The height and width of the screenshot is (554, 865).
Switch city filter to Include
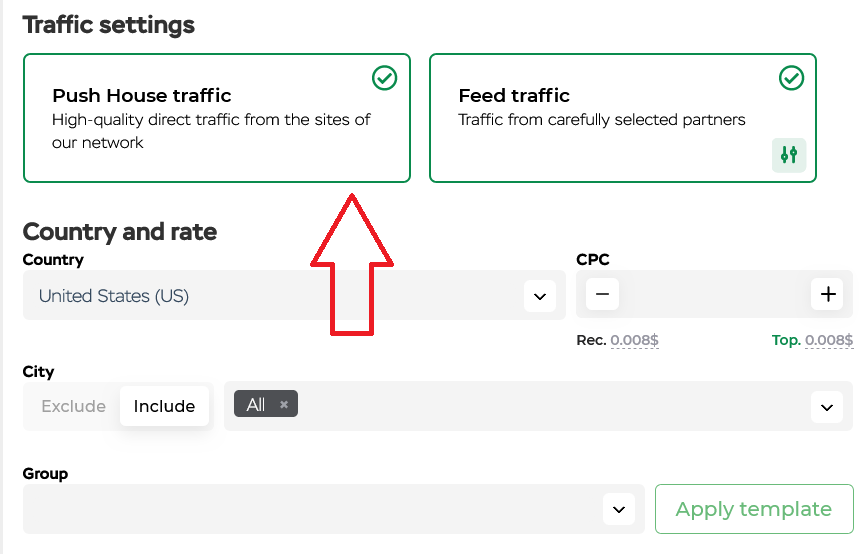(164, 406)
